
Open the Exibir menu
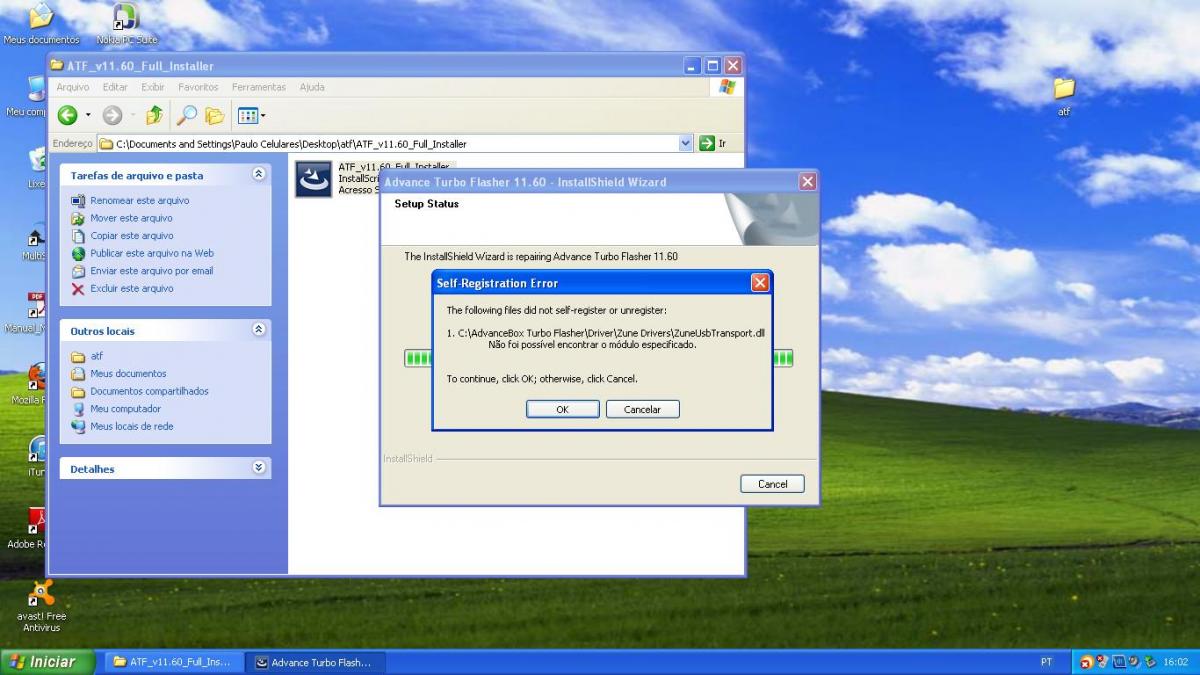tap(153, 87)
